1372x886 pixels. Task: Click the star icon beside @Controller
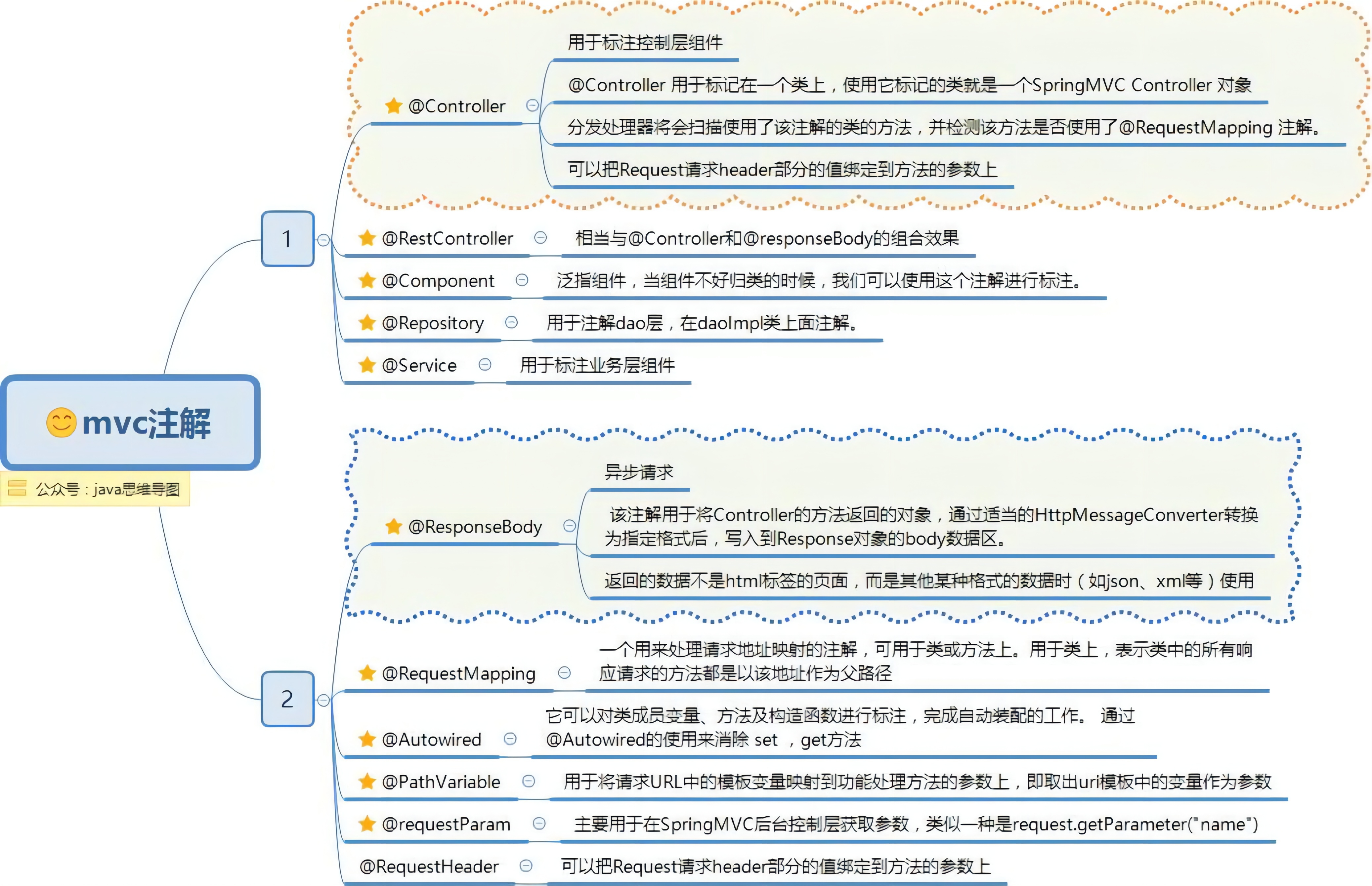pyautogui.click(x=394, y=106)
